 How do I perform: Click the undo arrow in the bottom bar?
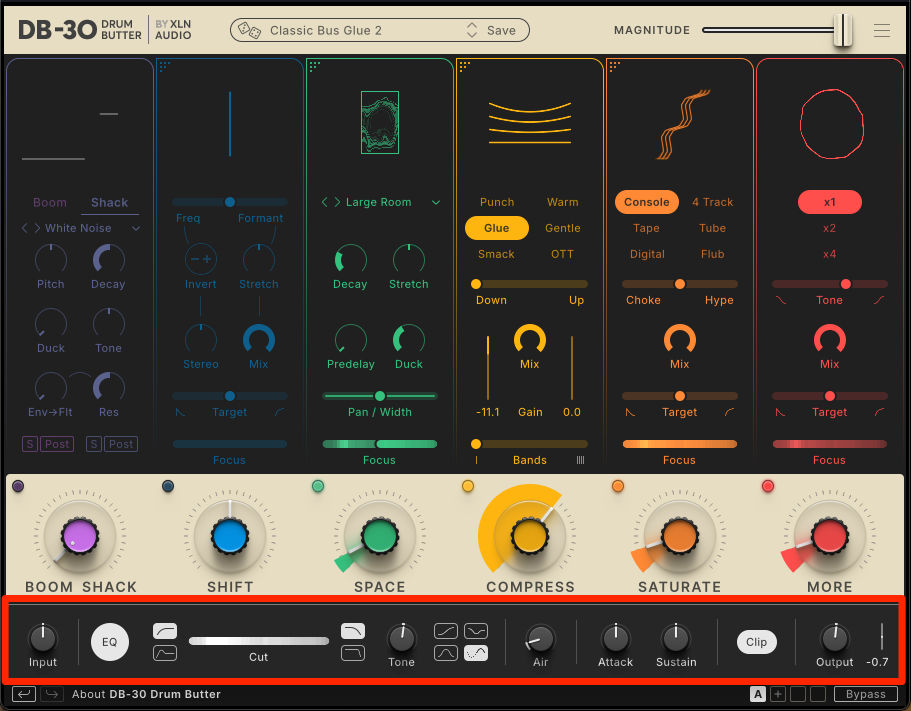pos(23,694)
